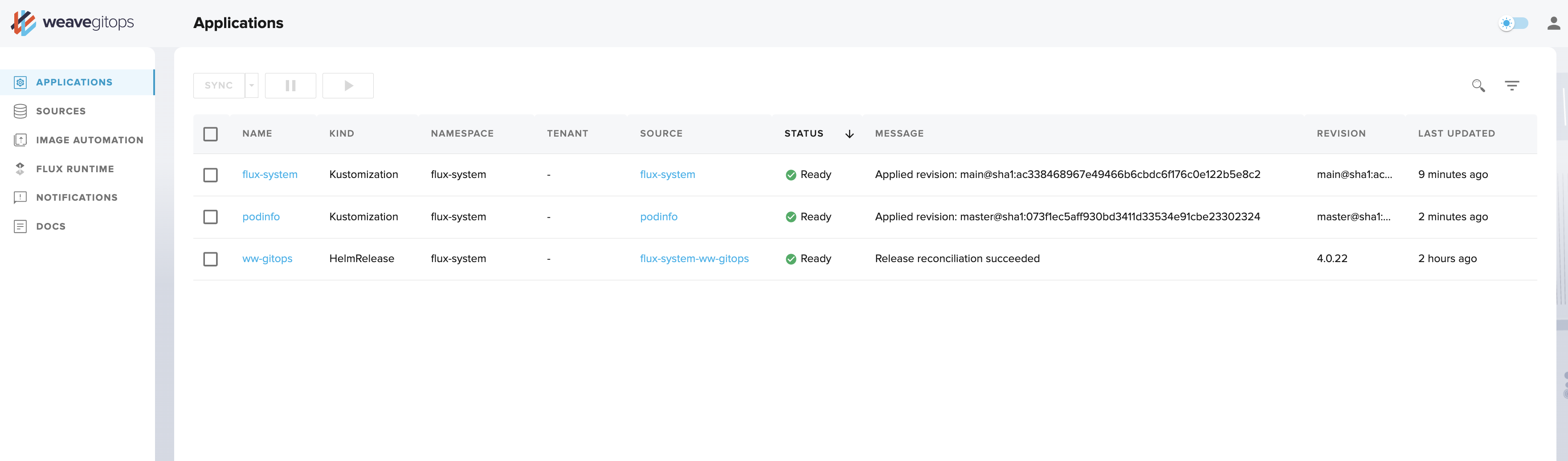The width and height of the screenshot is (1568, 461).
Task: Click the Sources database icon
Action: point(20,111)
